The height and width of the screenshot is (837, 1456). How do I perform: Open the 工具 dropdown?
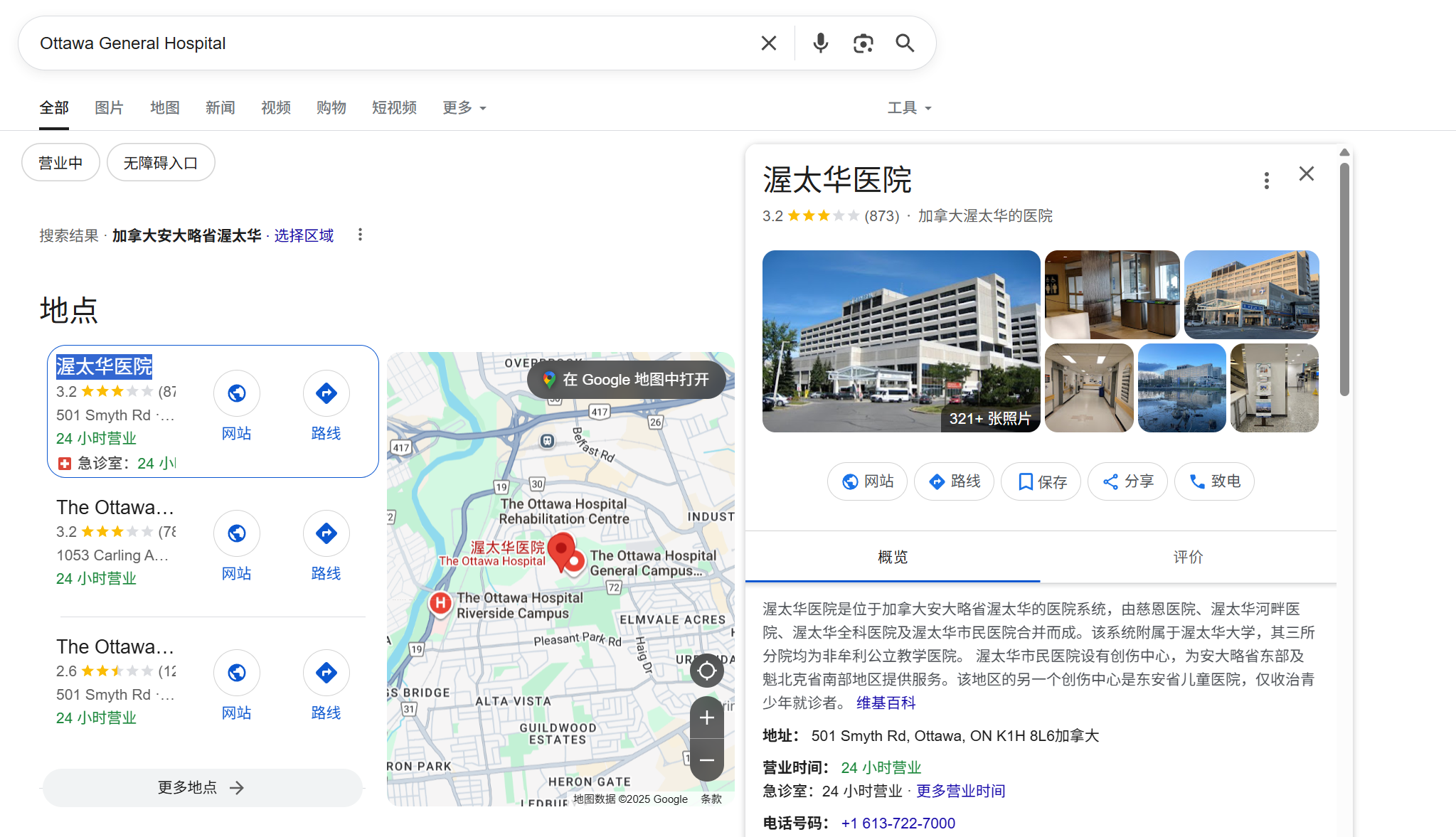[909, 108]
